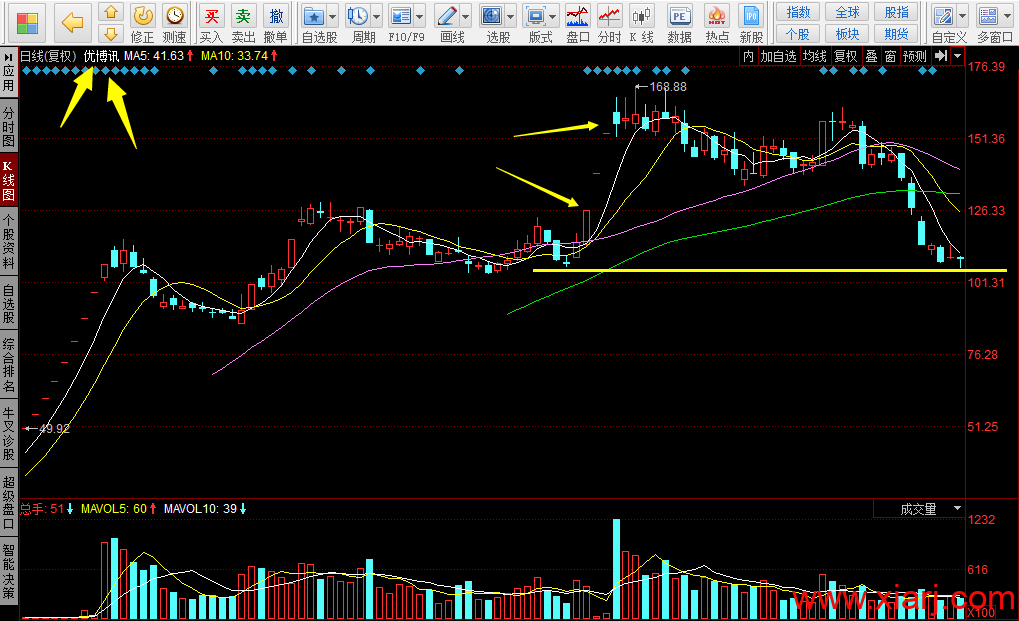Expand the 版式 layout dropdown arrow
Viewport: 1019px width, 621px height.
(553, 17)
